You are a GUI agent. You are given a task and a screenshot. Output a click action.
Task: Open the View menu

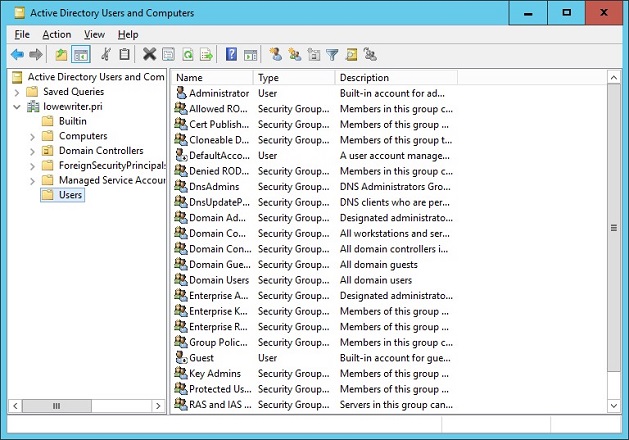pyautogui.click(x=94, y=34)
